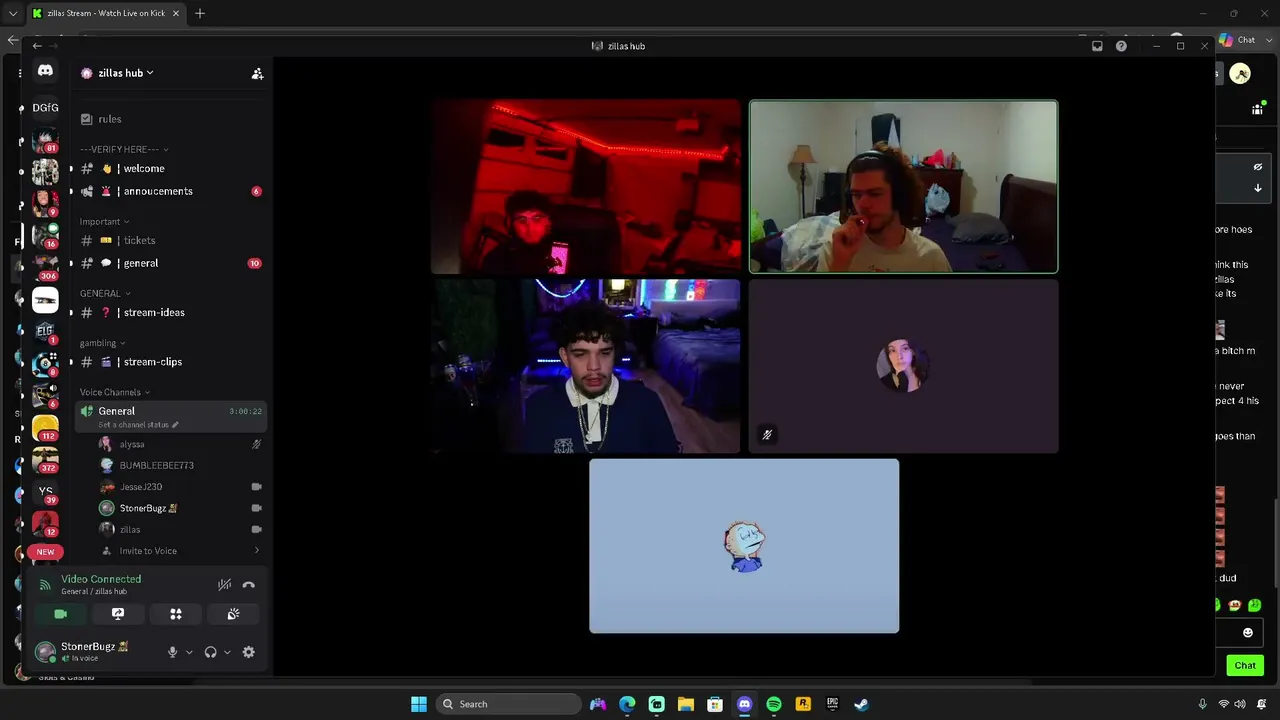
Task: Toggle noise suppression in voice panel
Action: 225,585
